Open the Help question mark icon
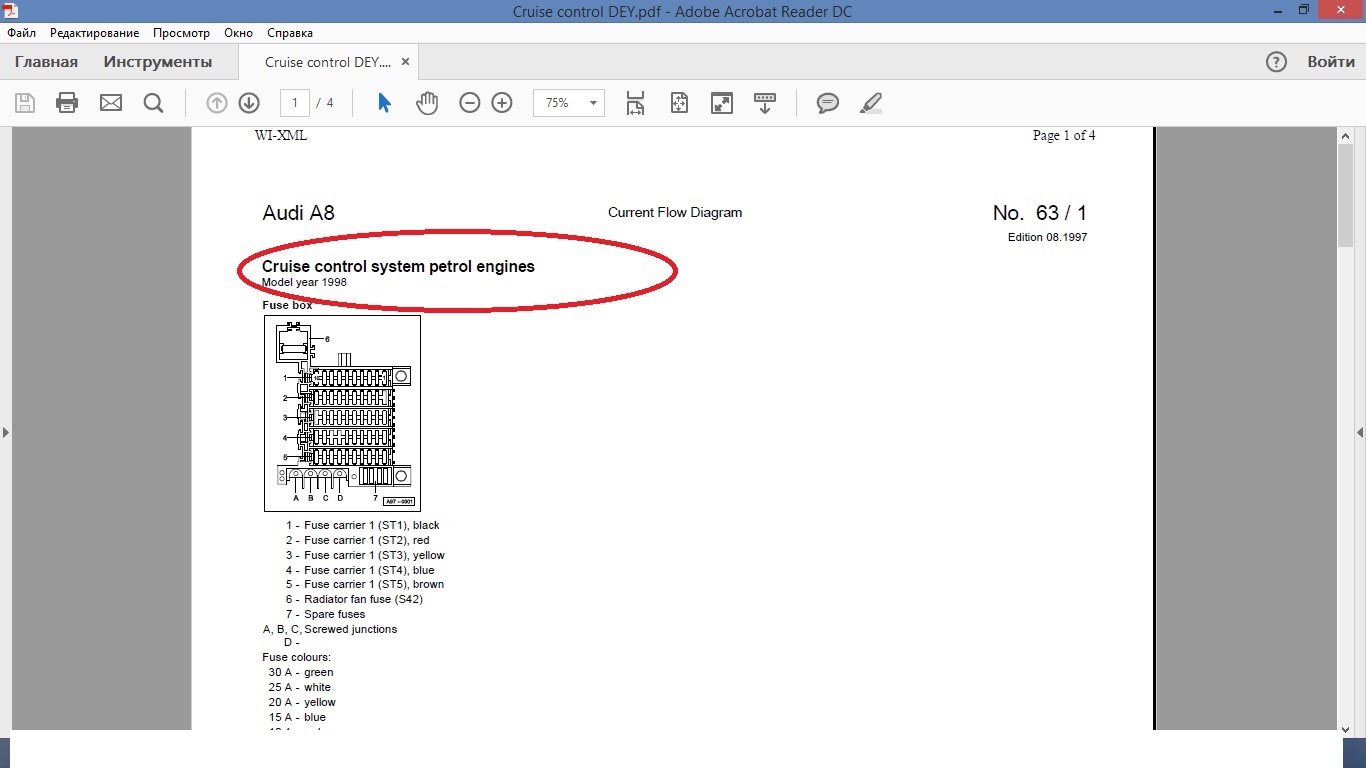Viewport: 1366px width, 768px height. [1276, 62]
